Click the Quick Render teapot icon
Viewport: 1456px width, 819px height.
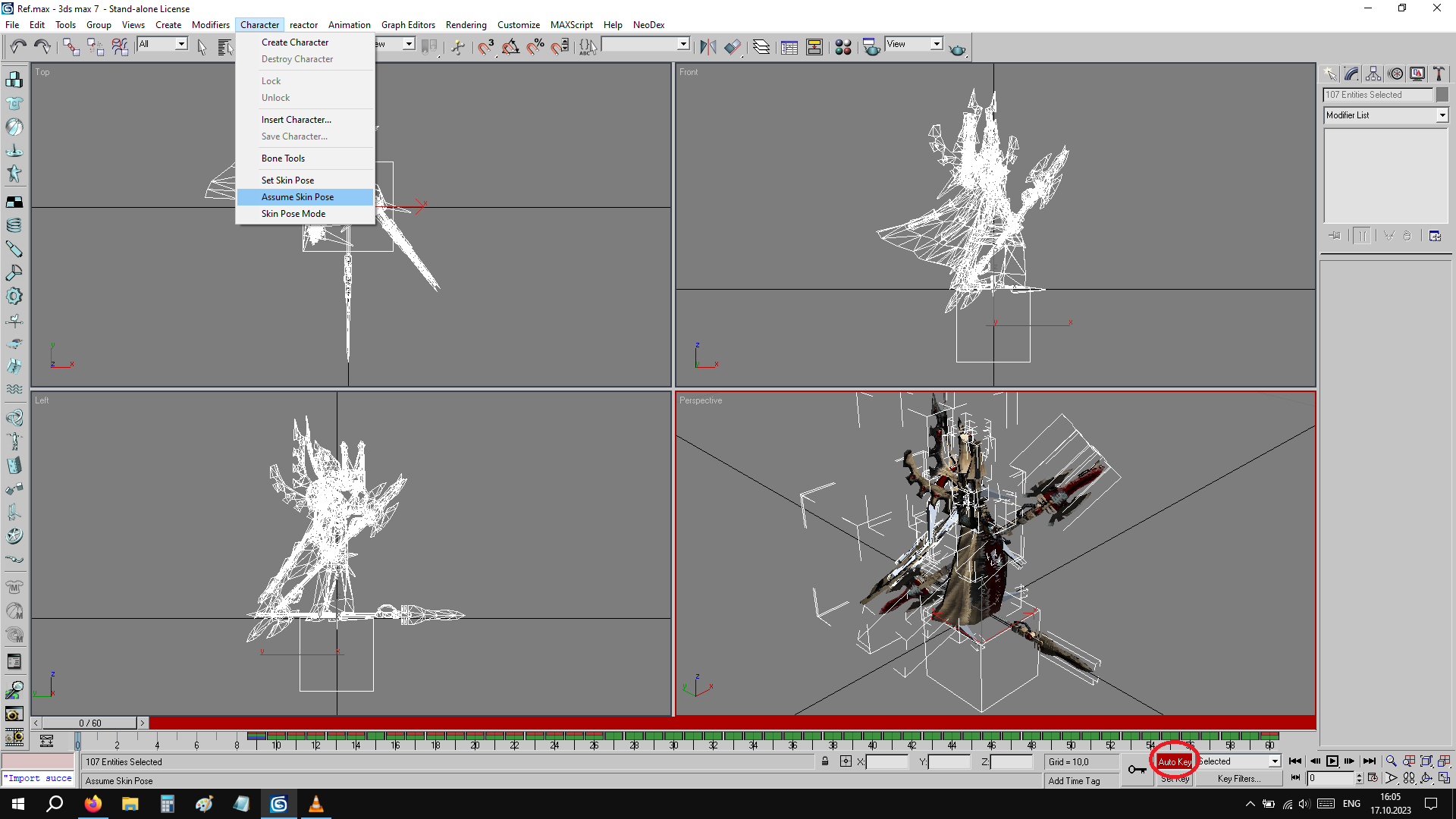coord(957,49)
